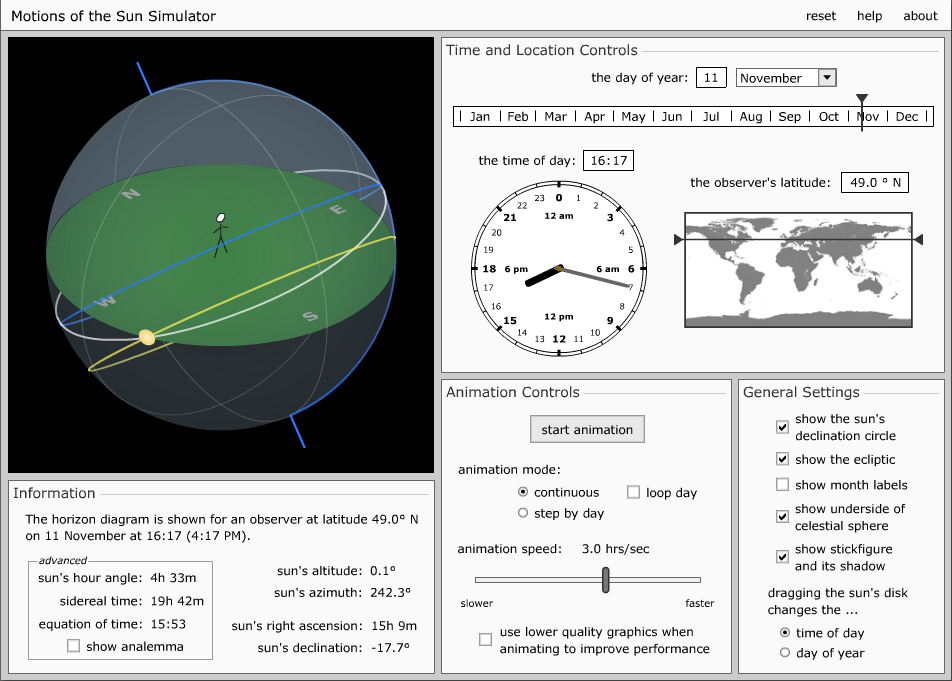Click Sep on the year timeline
Image resolution: width=952 pixels, height=681 pixels.
789,117
